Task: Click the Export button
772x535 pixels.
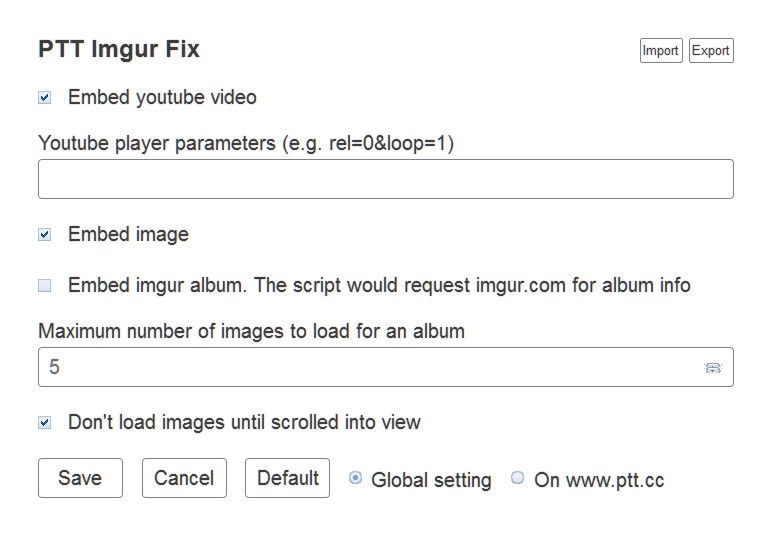Action: coord(711,51)
